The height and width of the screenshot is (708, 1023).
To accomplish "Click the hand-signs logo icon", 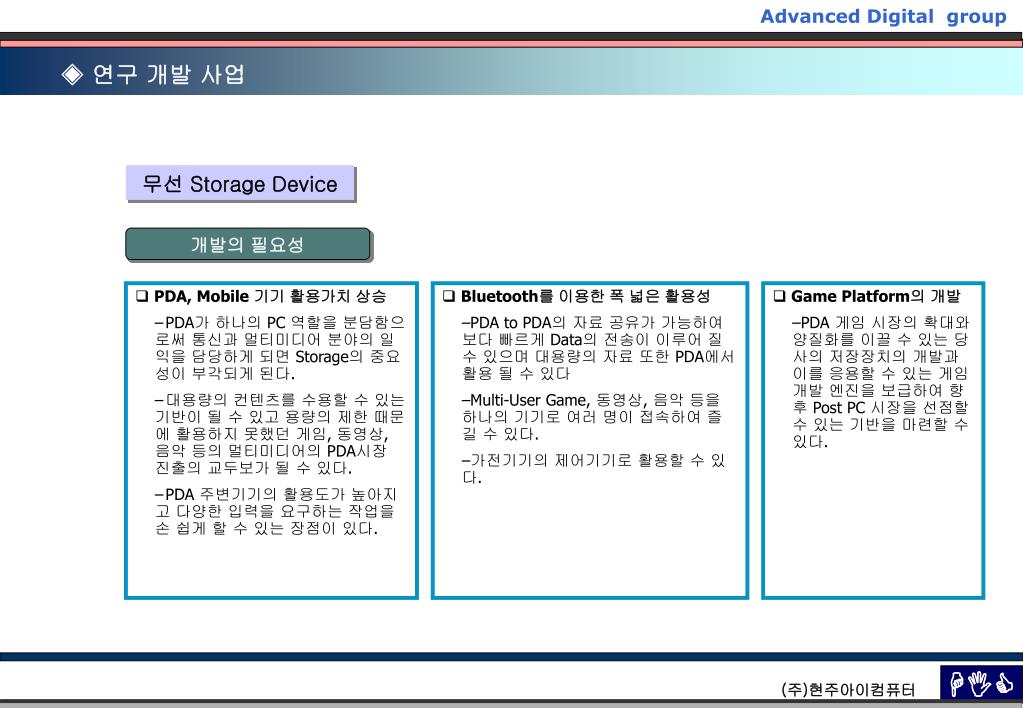I will 981,683.
